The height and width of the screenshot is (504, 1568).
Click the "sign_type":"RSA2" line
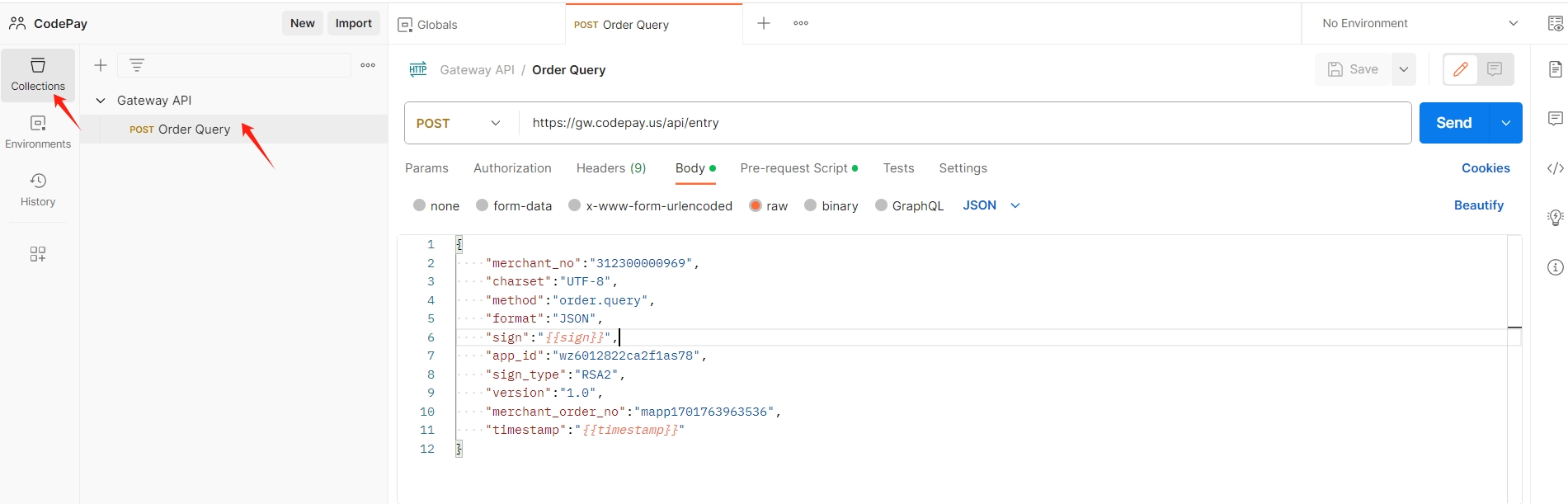tap(555, 374)
